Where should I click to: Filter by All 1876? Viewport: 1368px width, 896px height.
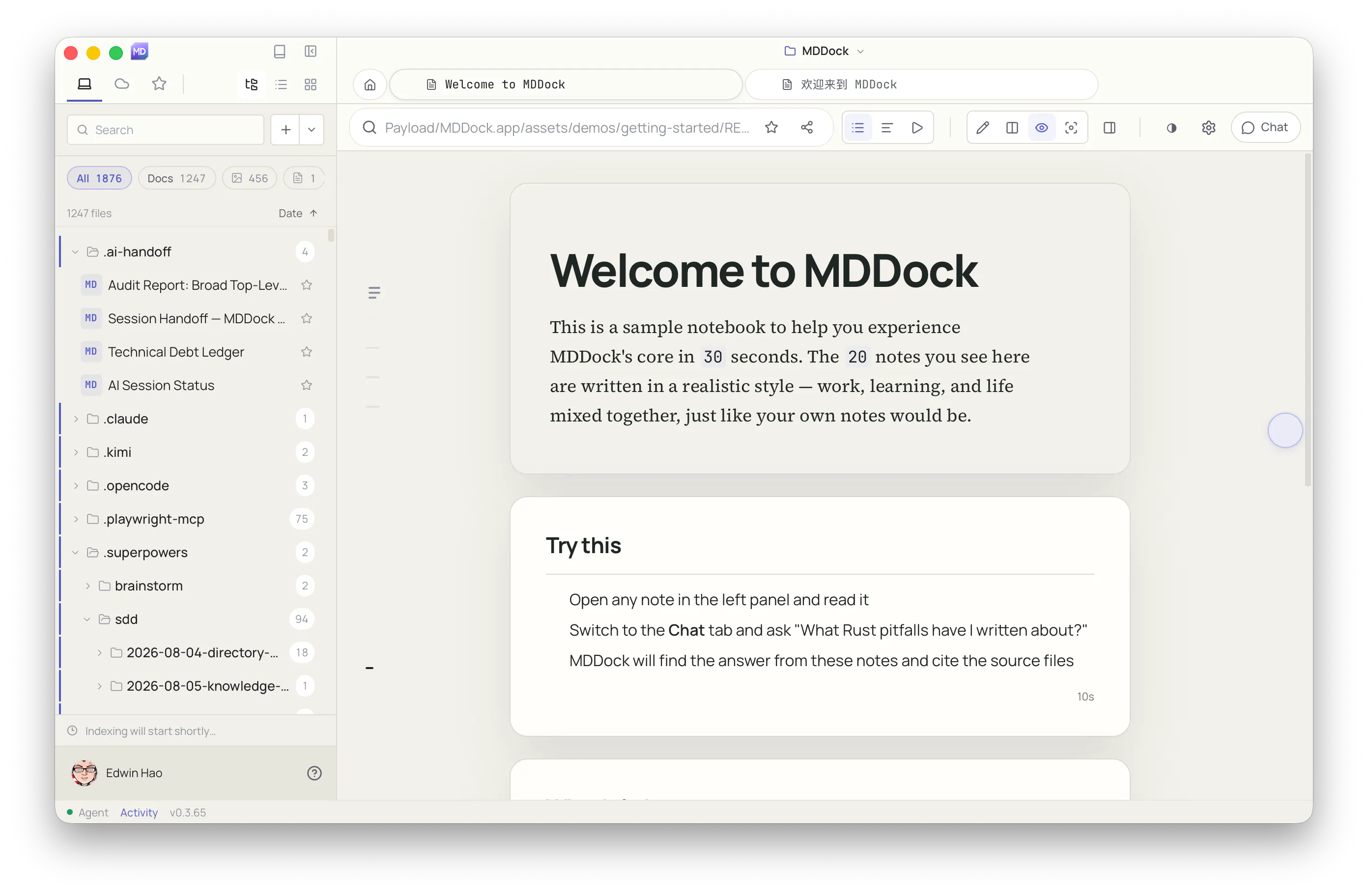pos(99,178)
